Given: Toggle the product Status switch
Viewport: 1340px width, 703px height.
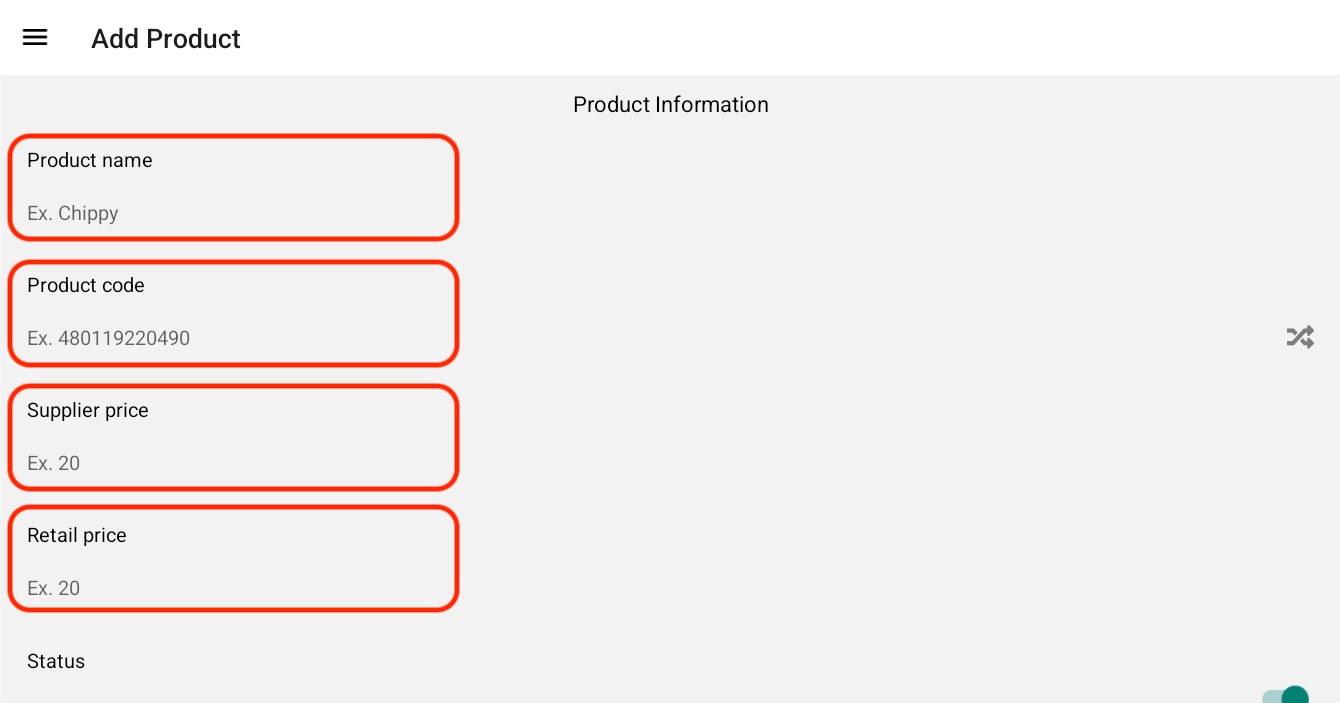Looking at the screenshot, I should pos(1286,695).
